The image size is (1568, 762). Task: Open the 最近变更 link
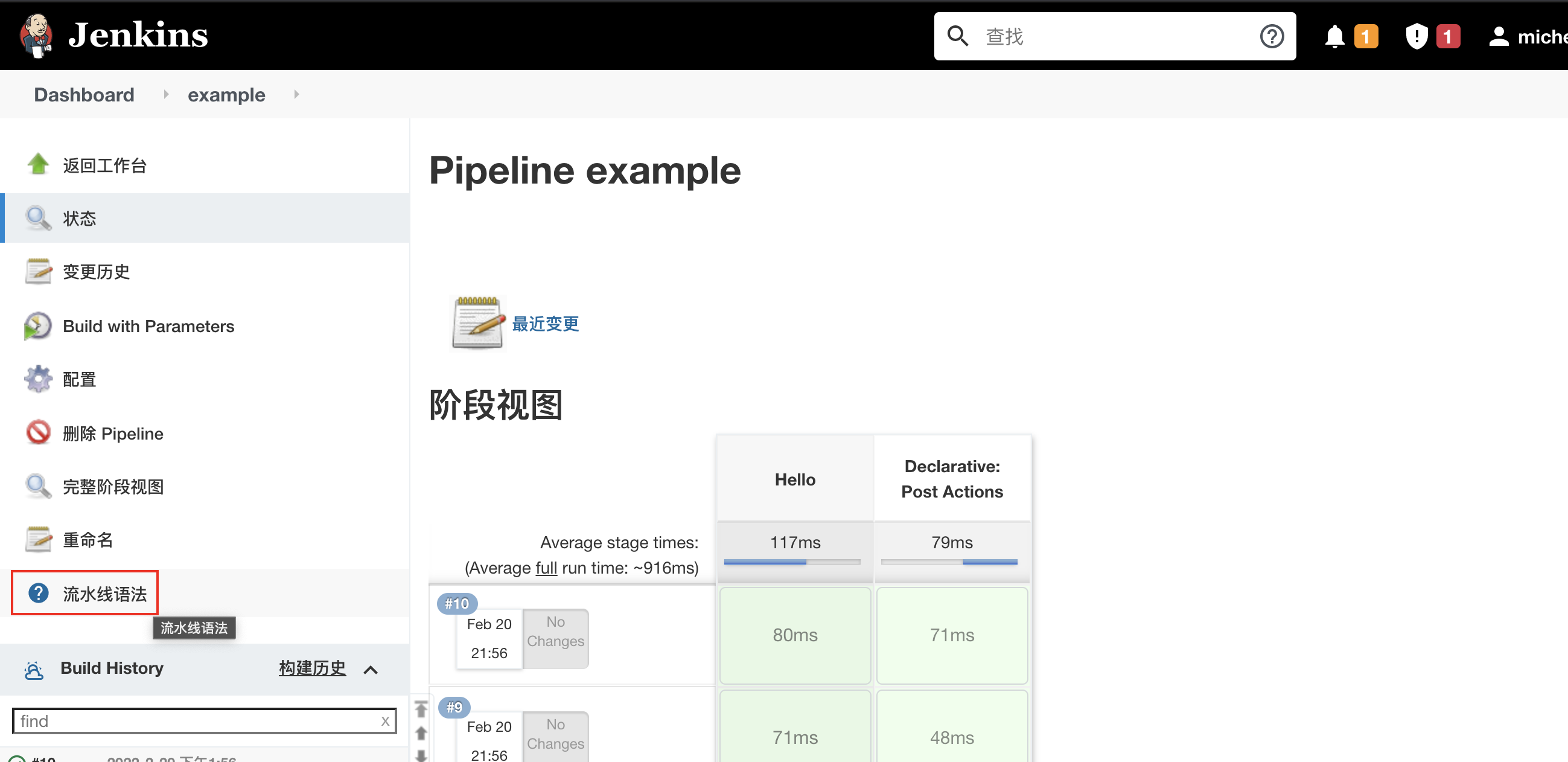pyautogui.click(x=546, y=322)
